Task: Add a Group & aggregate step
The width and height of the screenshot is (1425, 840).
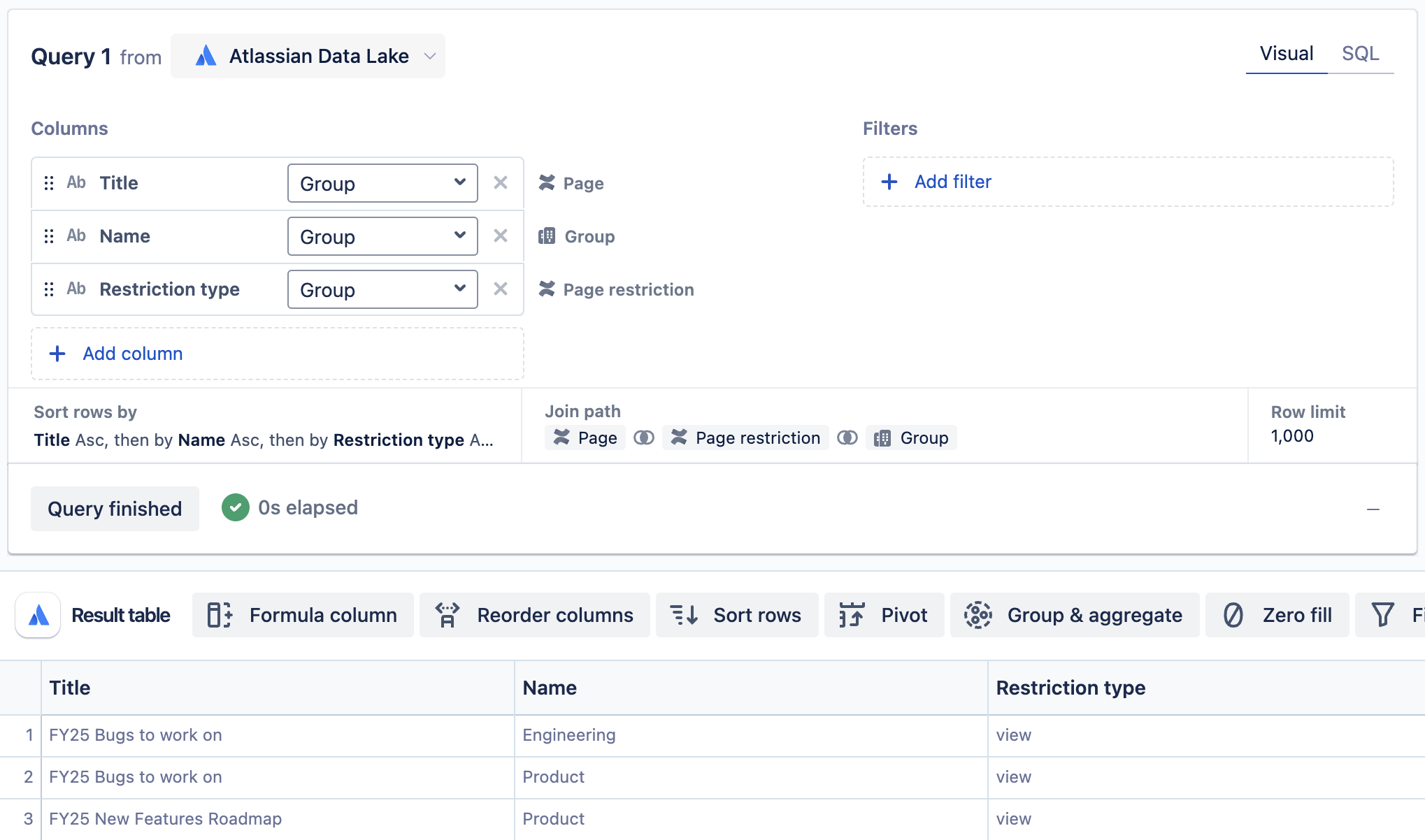Action: [1075, 615]
